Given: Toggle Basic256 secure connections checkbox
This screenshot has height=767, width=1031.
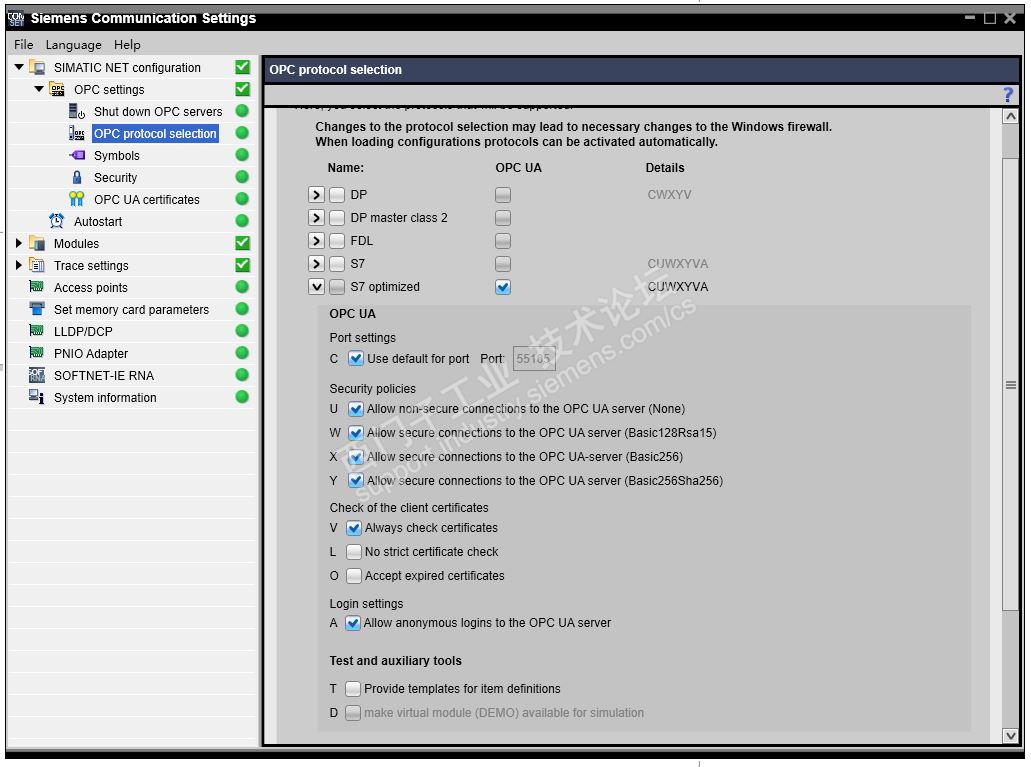Looking at the screenshot, I should pyautogui.click(x=356, y=457).
